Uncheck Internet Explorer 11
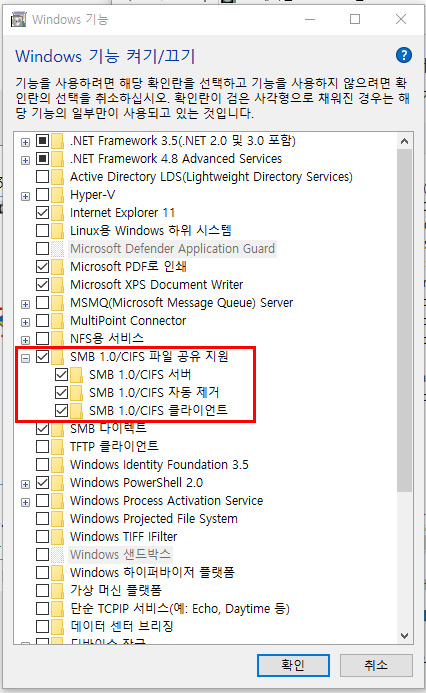Screen dimensions: 426x693 pyautogui.click(x=42, y=213)
